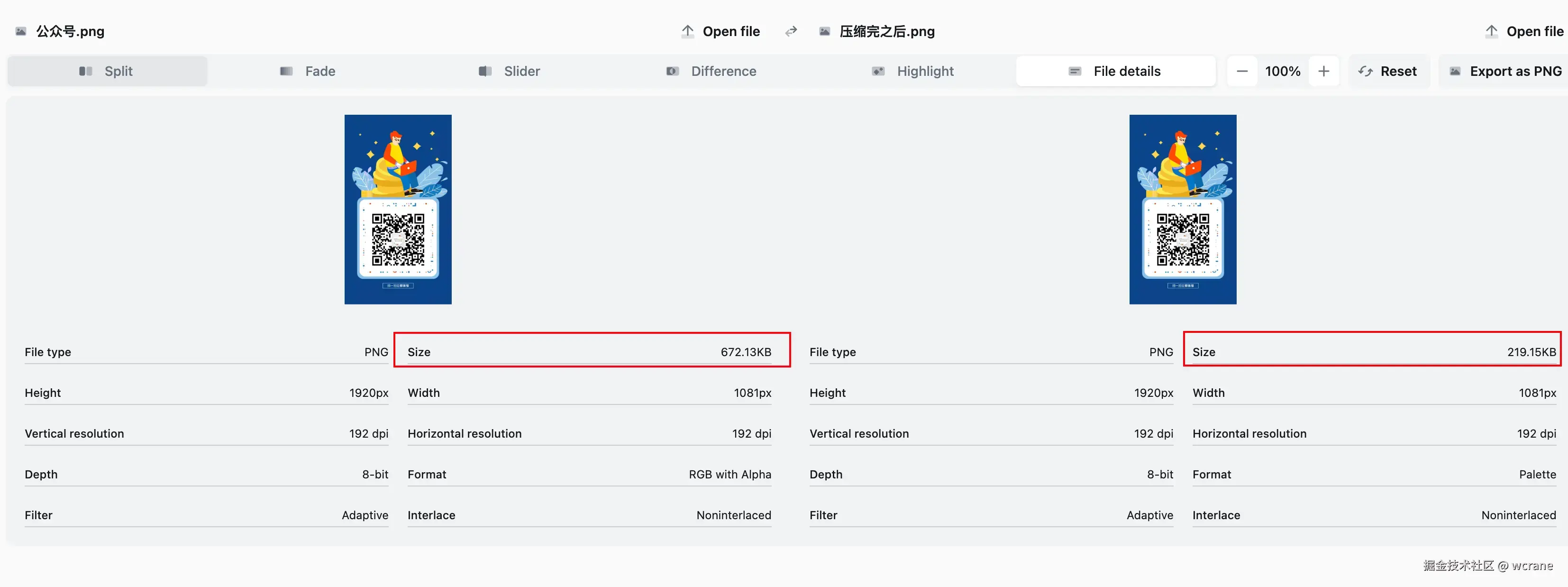The width and height of the screenshot is (1568, 587).
Task: Click the left Open file label
Action: click(x=731, y=31)
